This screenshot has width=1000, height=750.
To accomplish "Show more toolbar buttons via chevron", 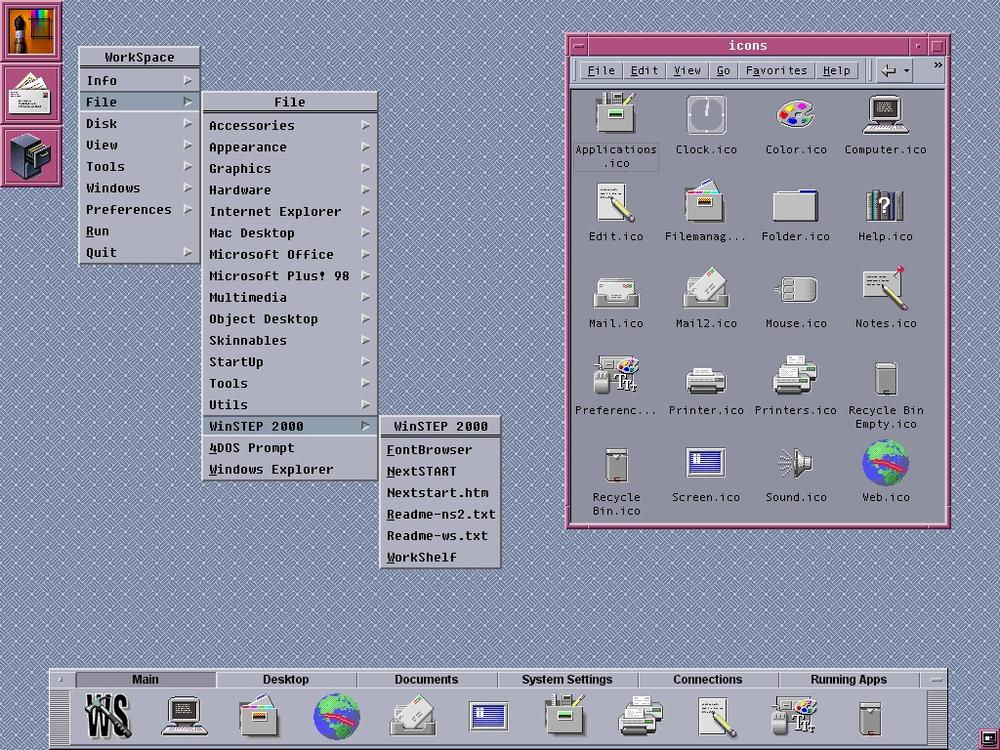I will pyautogui.click(x=938, y=65).
